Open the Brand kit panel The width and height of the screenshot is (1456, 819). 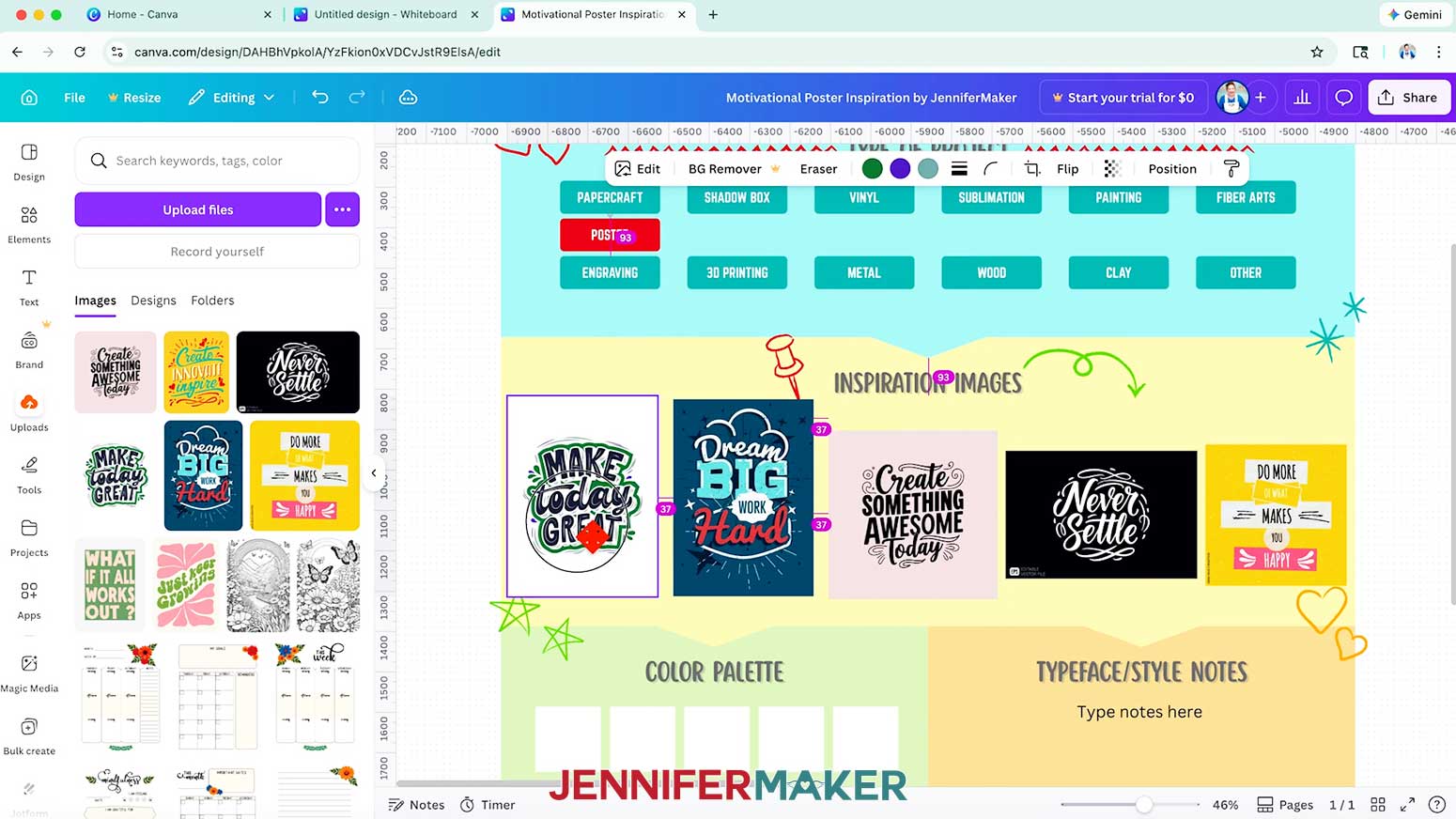click(x=29, y=349)
